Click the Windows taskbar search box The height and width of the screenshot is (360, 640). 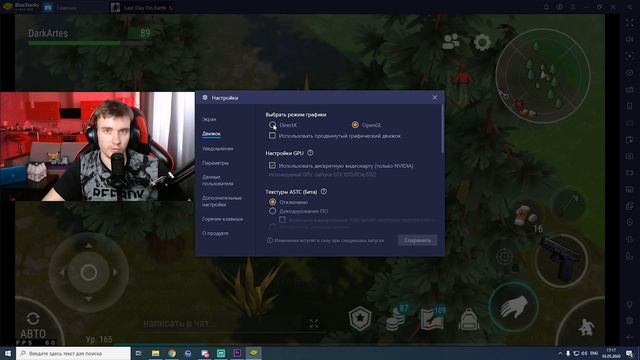(73, 353)
